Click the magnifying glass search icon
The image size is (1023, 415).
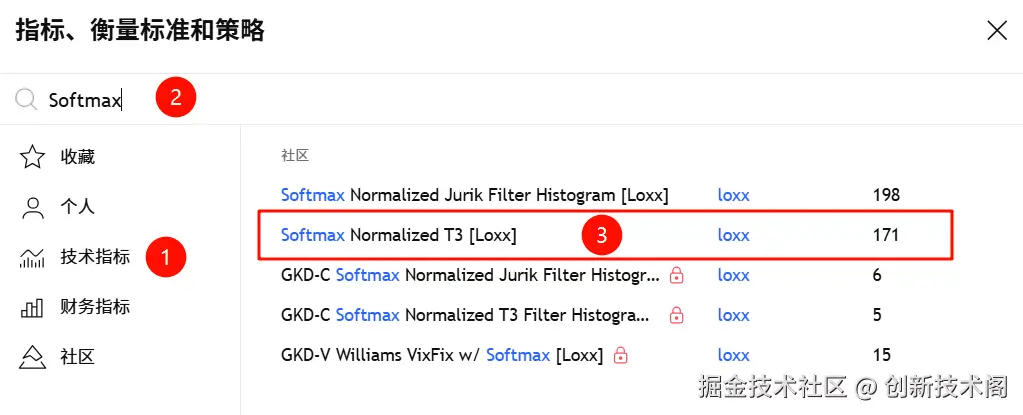[x=27, y=99]
